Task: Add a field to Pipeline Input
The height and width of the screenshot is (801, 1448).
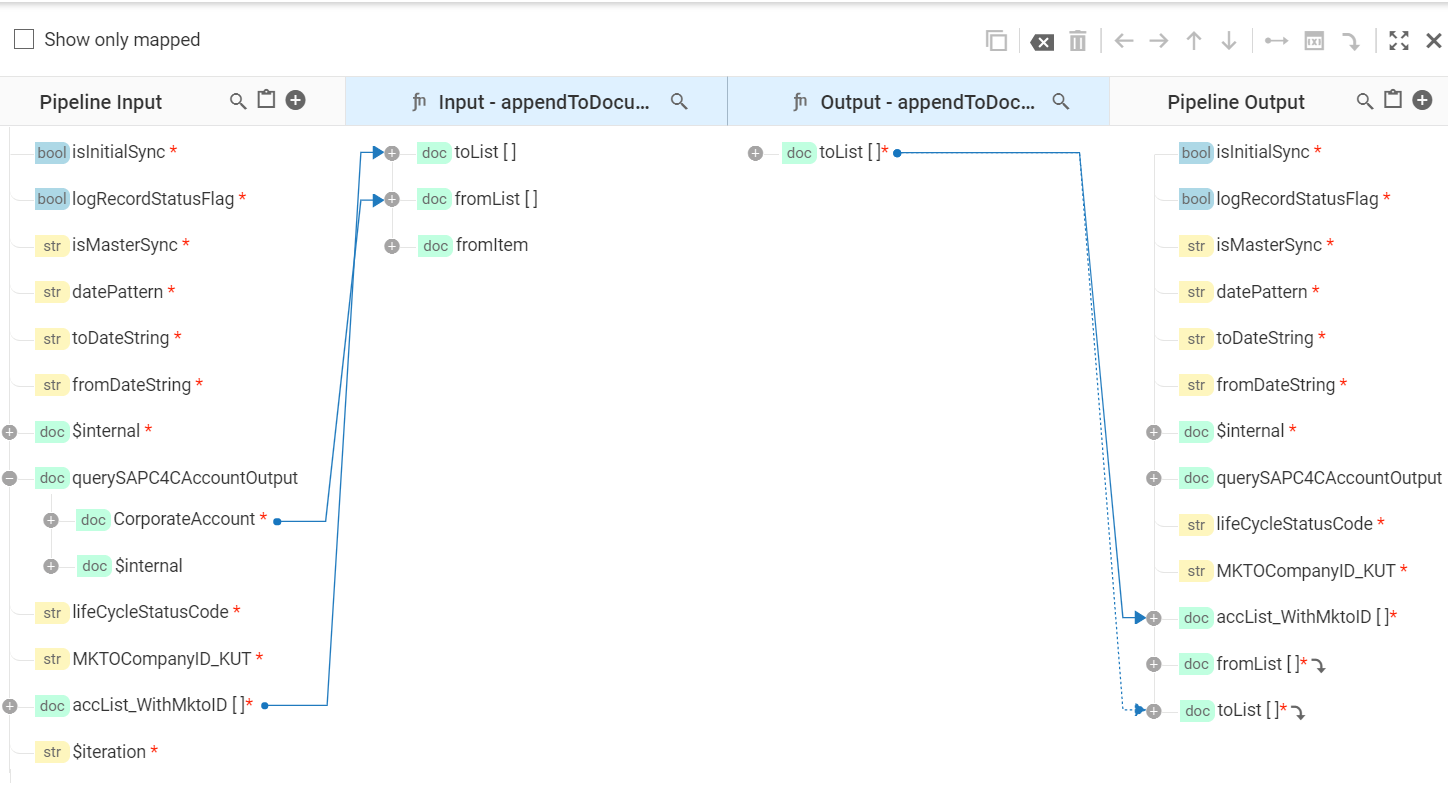Action: 296,100
